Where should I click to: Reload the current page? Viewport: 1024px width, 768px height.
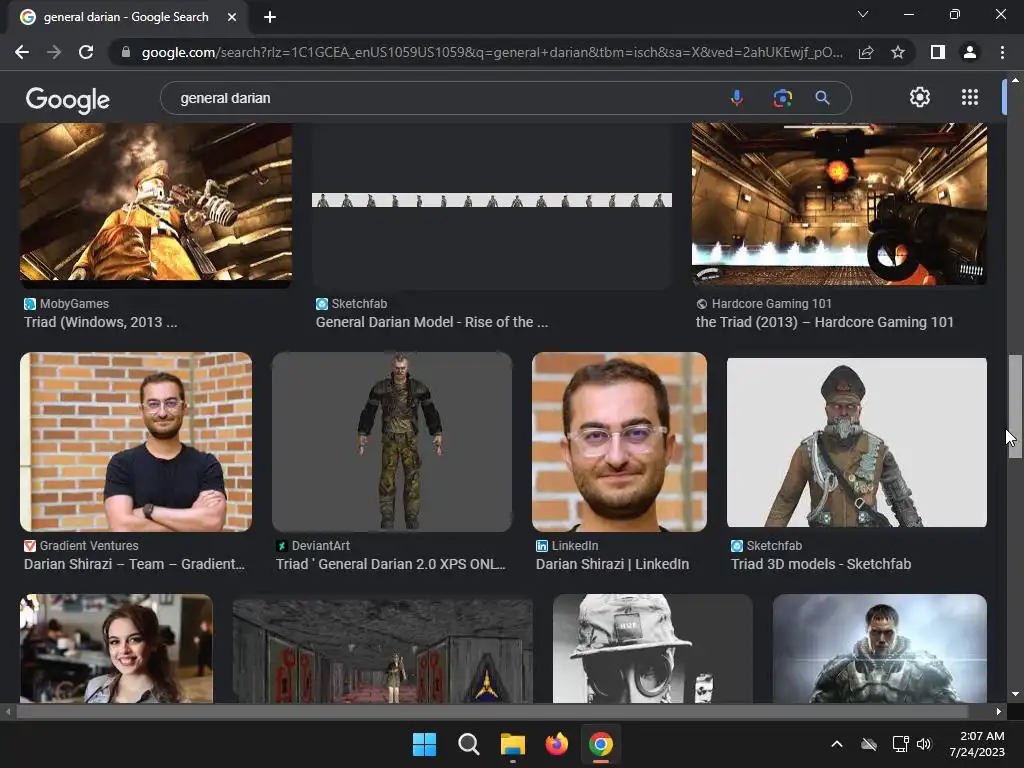(x=86, y=52)
